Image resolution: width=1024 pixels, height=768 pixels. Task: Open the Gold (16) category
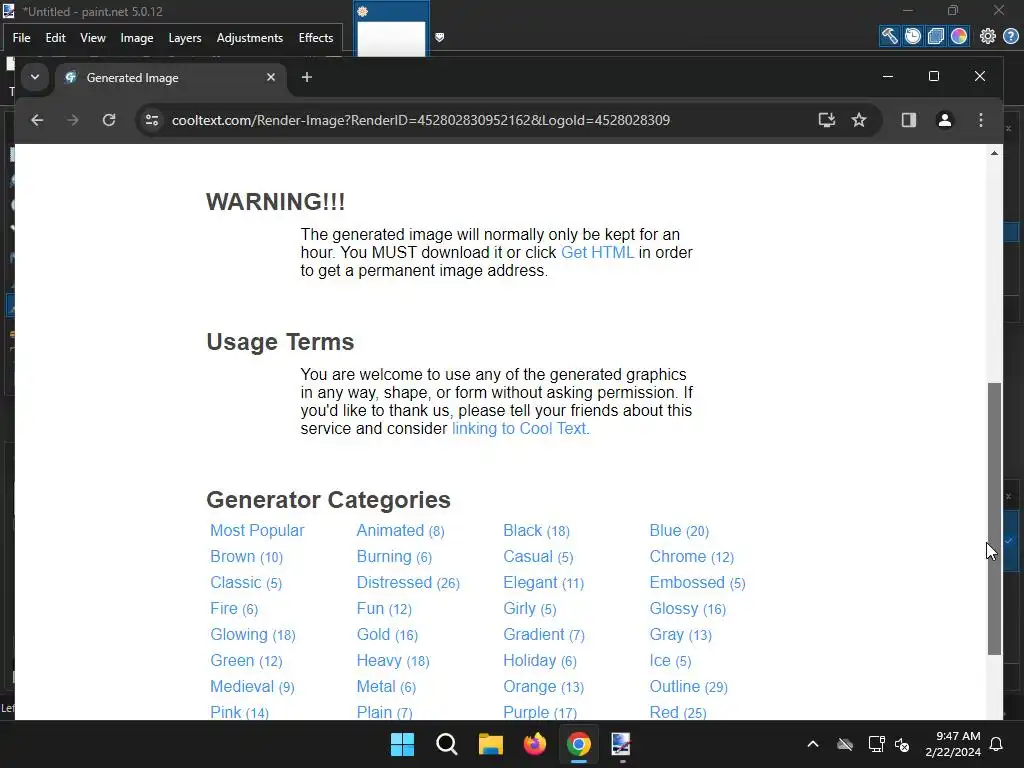[x=387, y=634]
